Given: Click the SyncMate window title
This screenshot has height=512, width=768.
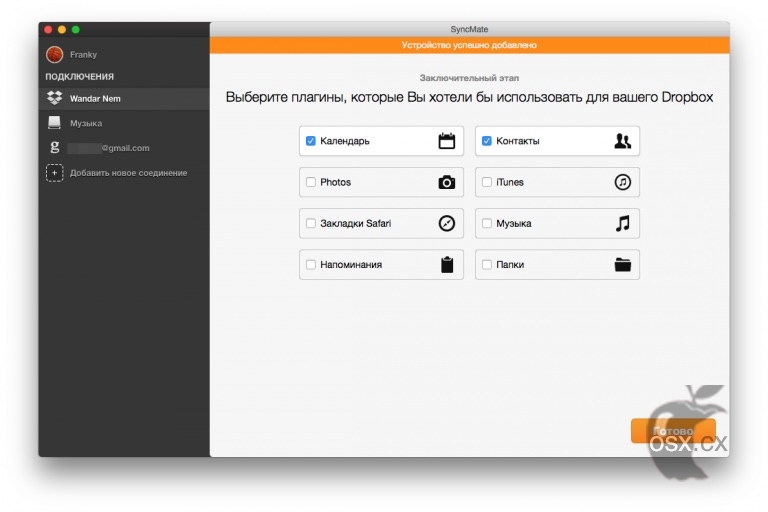Looking at the screenshot, I should [469, 29].
